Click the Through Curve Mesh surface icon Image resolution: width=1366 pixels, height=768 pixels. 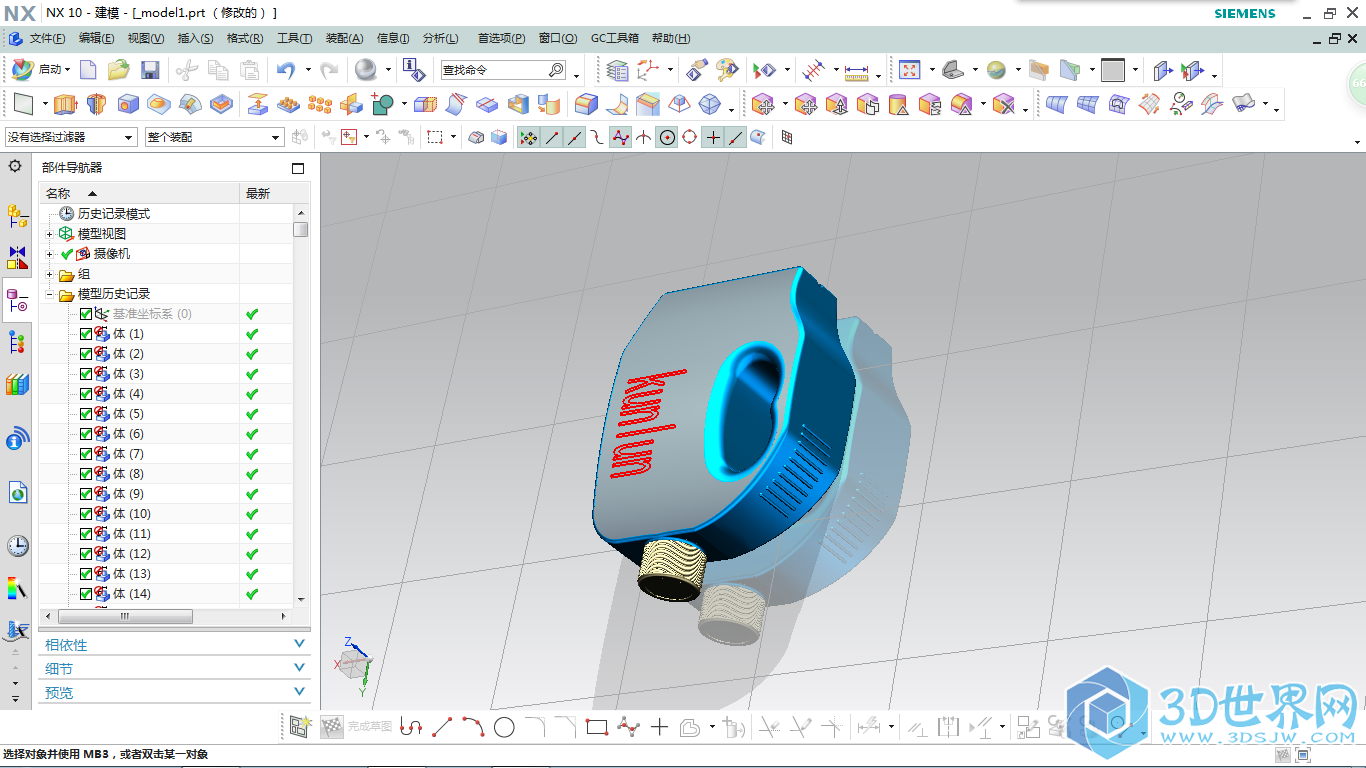(1089, 104)
